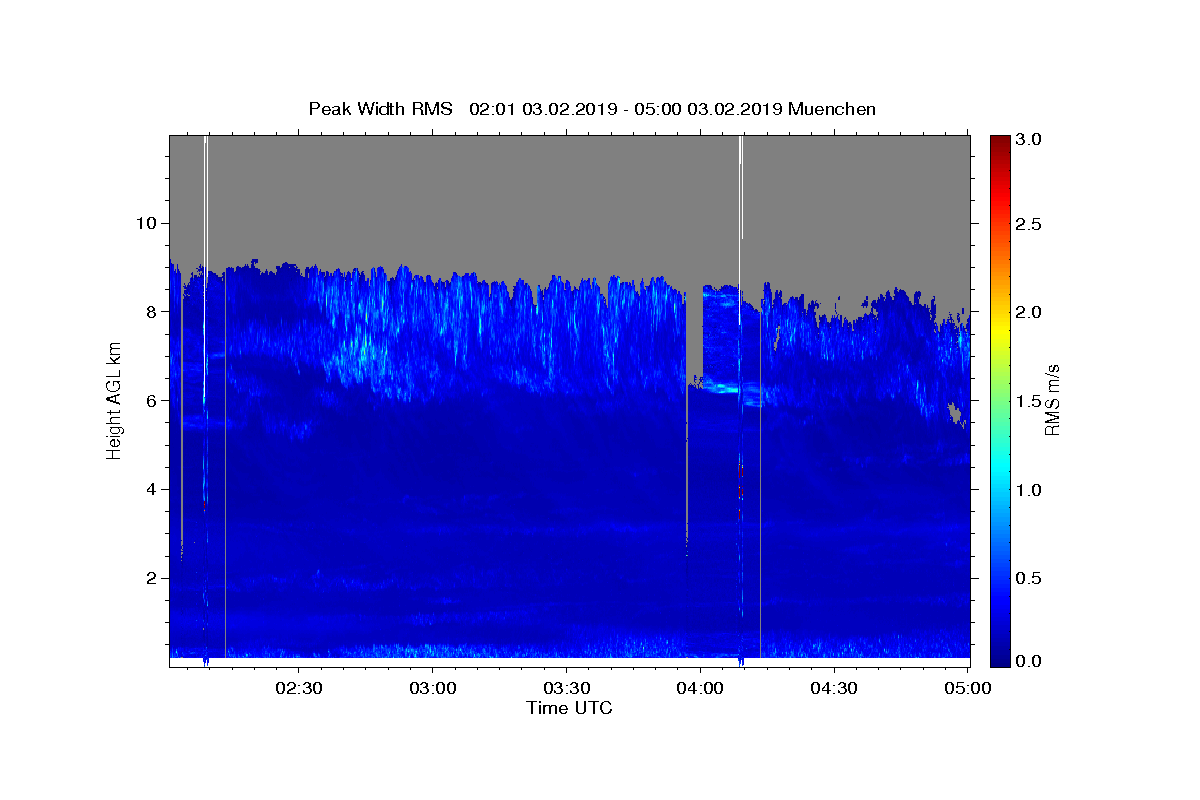This screenshot has width=1200, height=800.
Task: Click the 04:30 time tick label
Action: (834, 689)
